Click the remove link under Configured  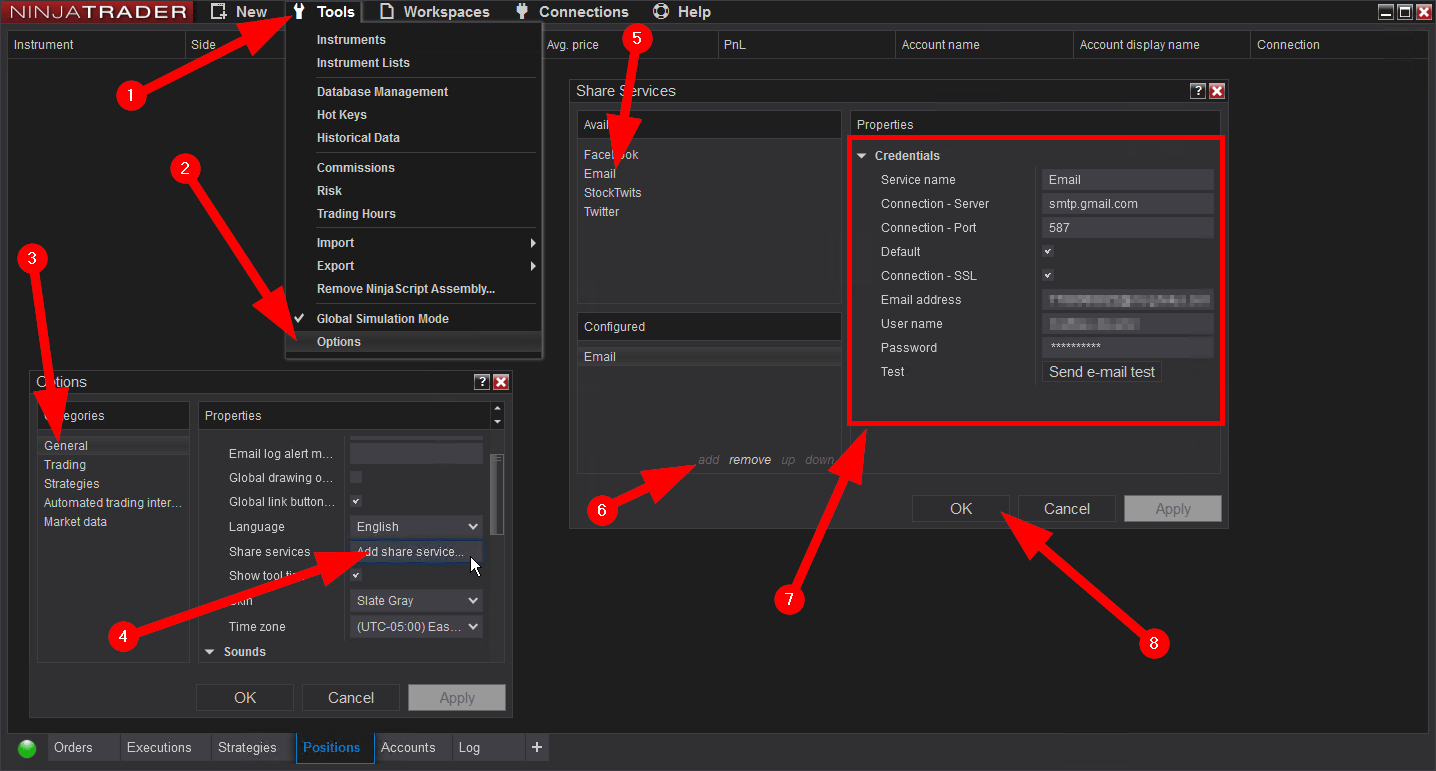point(750,460)
